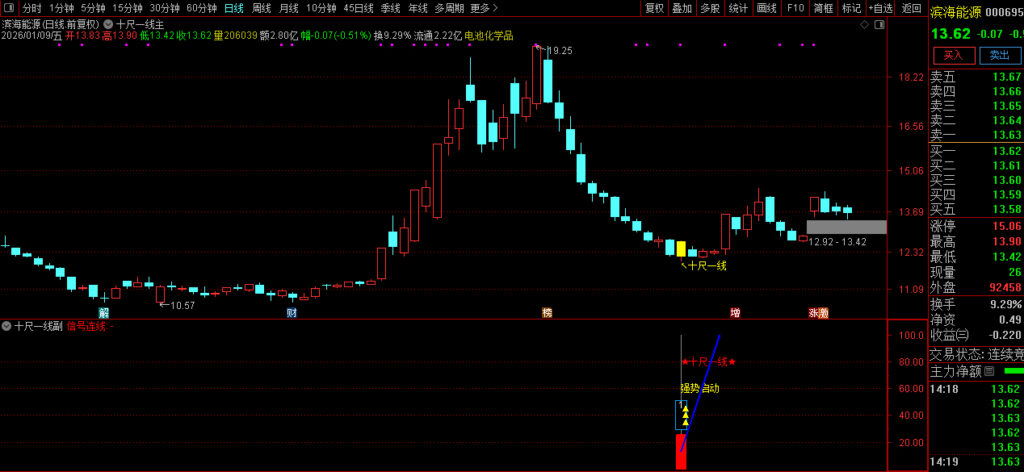Click the small icon beside 主力净额
The image size is (1024, 472).
click(x=988, y=371)
